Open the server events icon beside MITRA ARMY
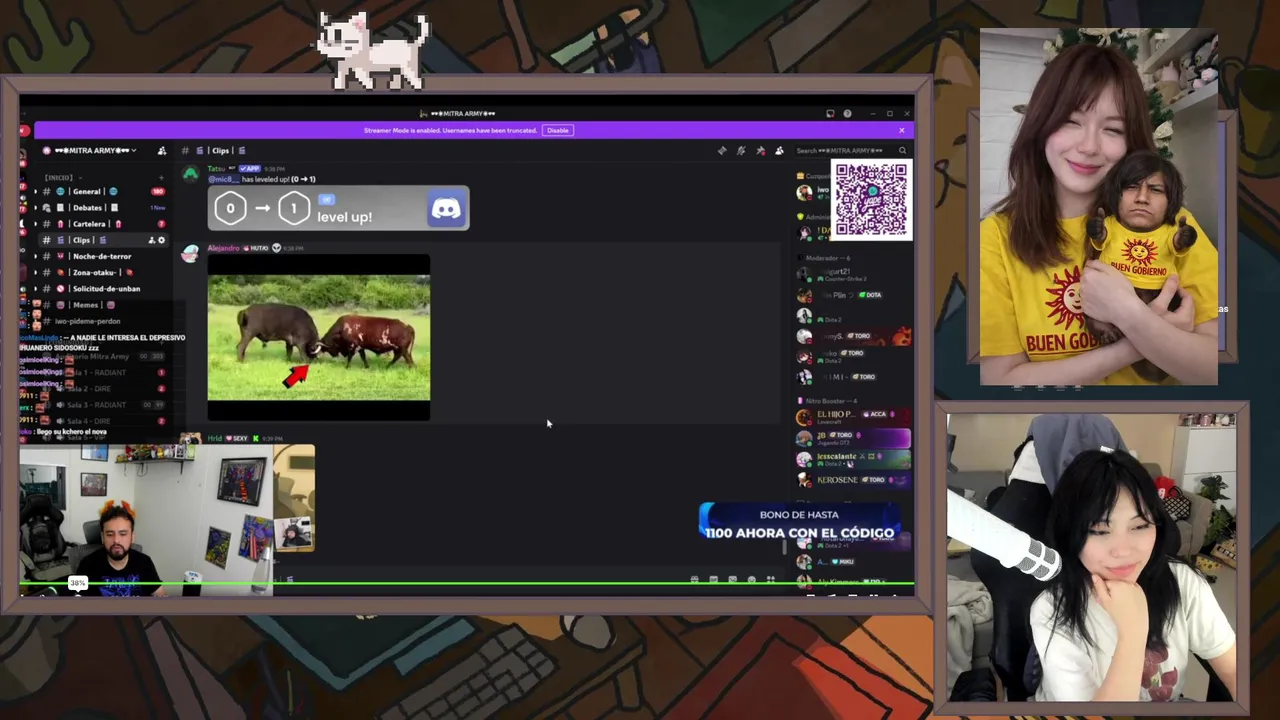 [162, 150]
